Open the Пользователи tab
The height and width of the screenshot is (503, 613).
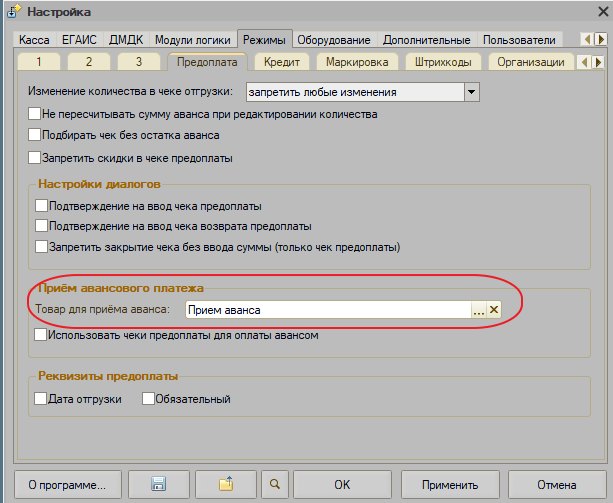pos(519,40)
